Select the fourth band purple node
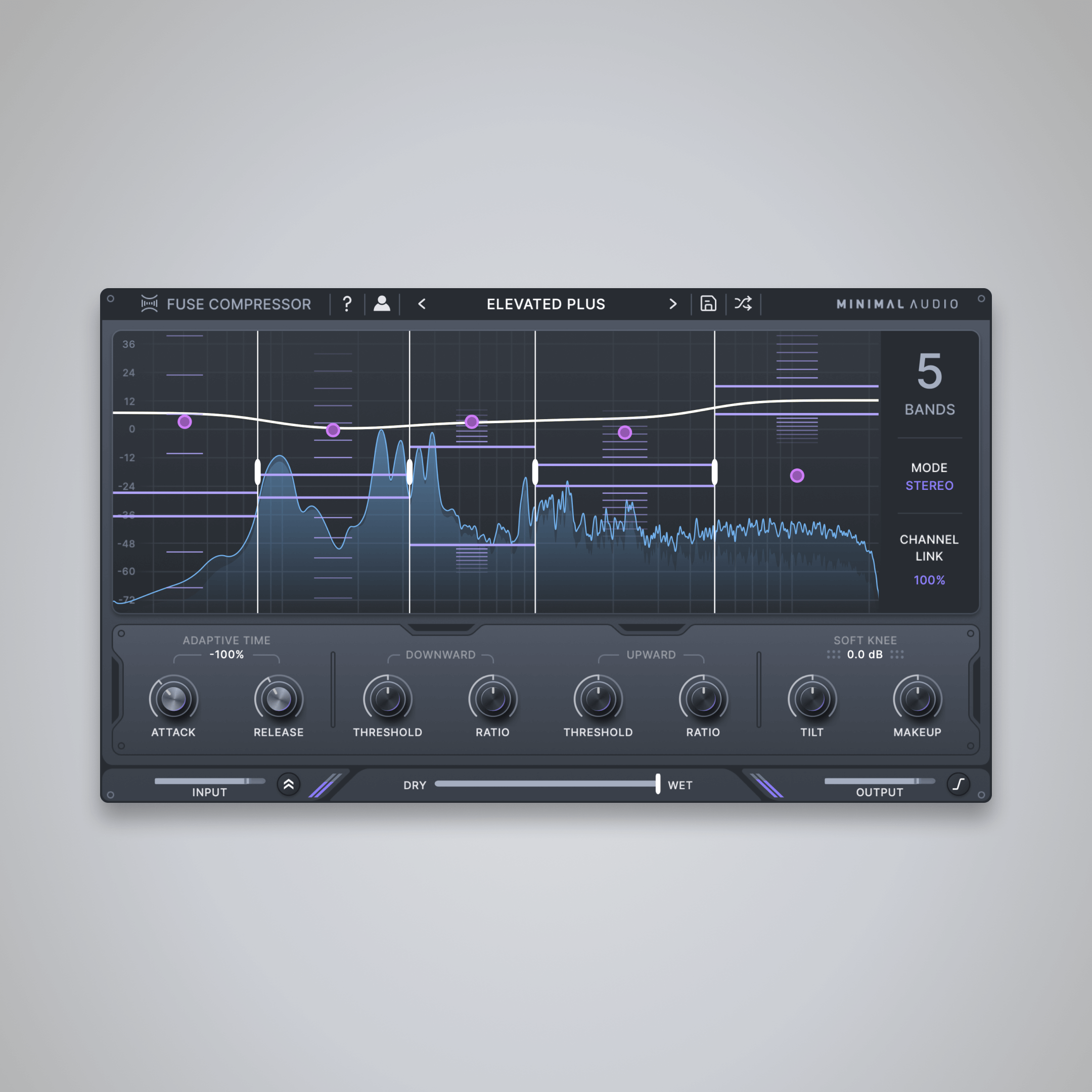 pos(624,432)
